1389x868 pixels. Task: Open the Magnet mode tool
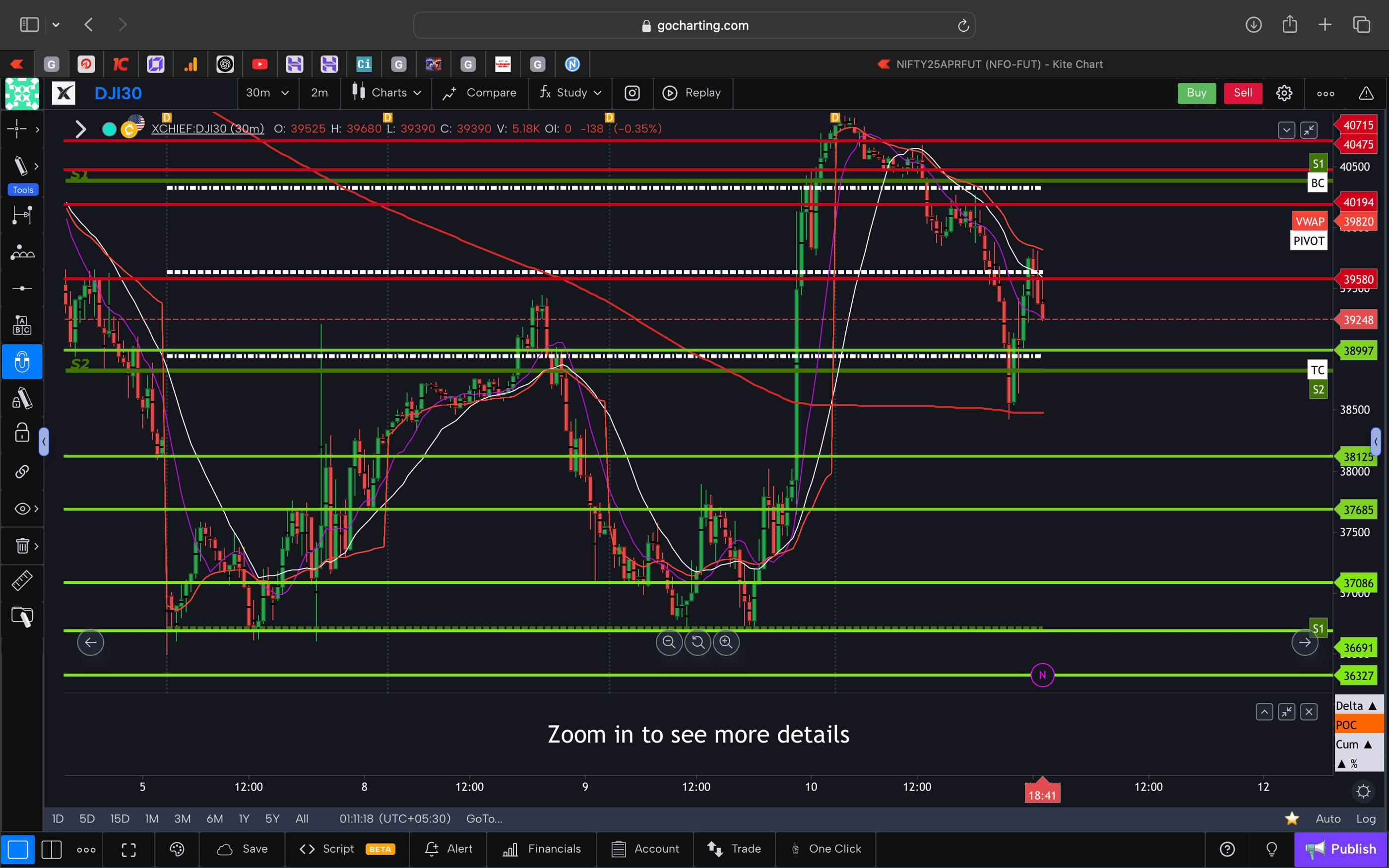22,362
